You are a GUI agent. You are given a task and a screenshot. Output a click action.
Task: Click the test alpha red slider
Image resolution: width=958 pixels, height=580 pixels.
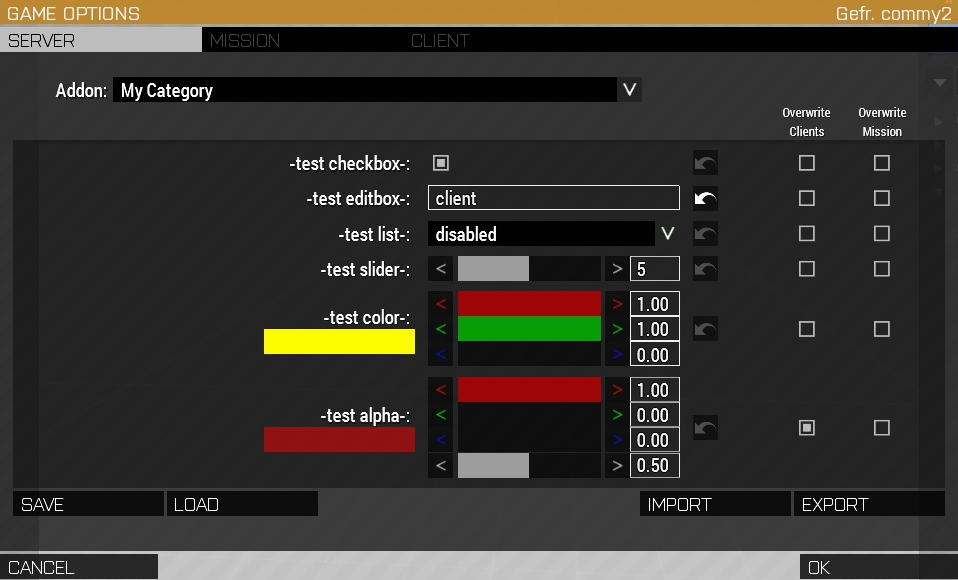[529, 390]
